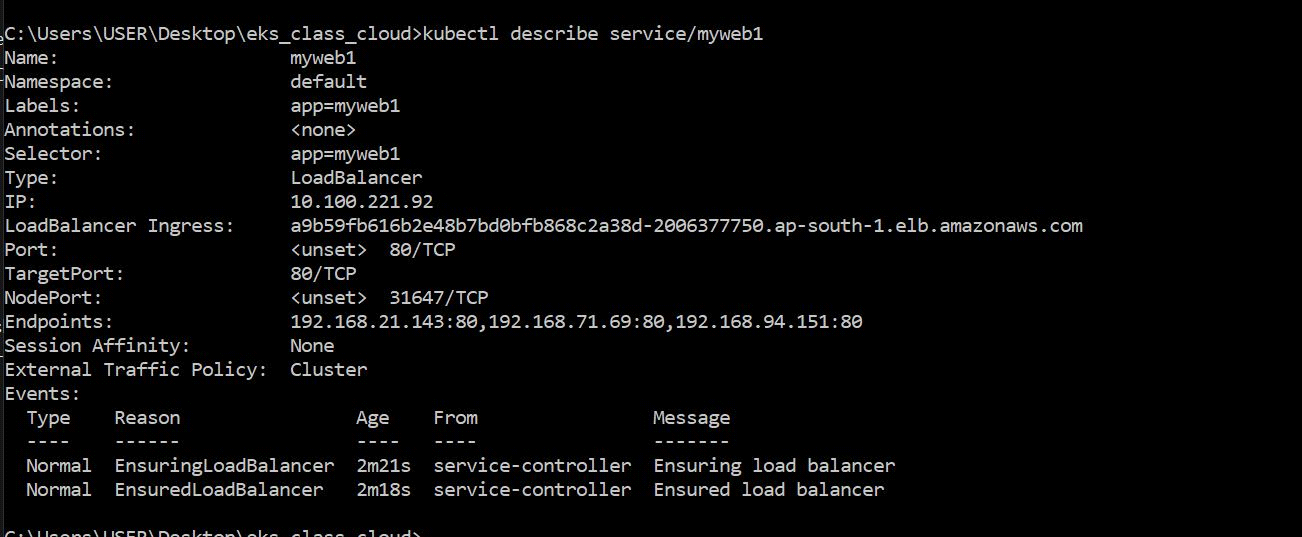
Task: Click the Message column header in Events
Action: click(691, 418)
